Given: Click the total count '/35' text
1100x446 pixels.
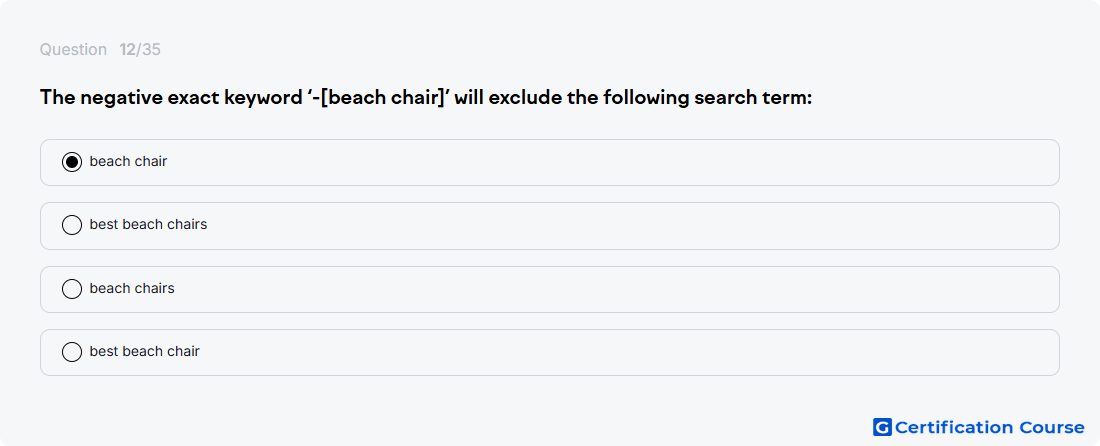Looking at the screenshot, I should (x=149, y=49).
